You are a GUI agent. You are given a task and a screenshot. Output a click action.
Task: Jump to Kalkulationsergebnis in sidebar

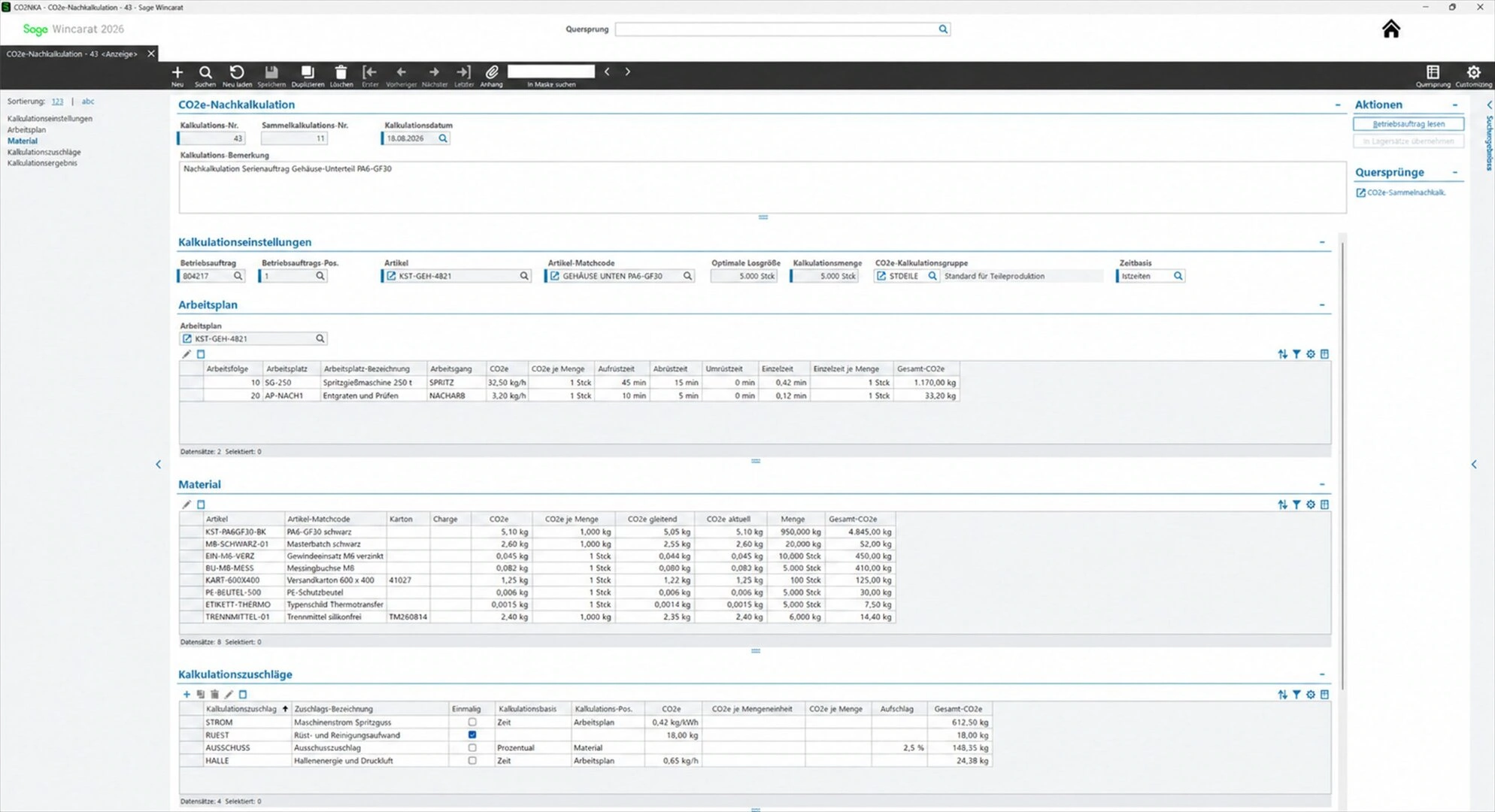(42, 163)
